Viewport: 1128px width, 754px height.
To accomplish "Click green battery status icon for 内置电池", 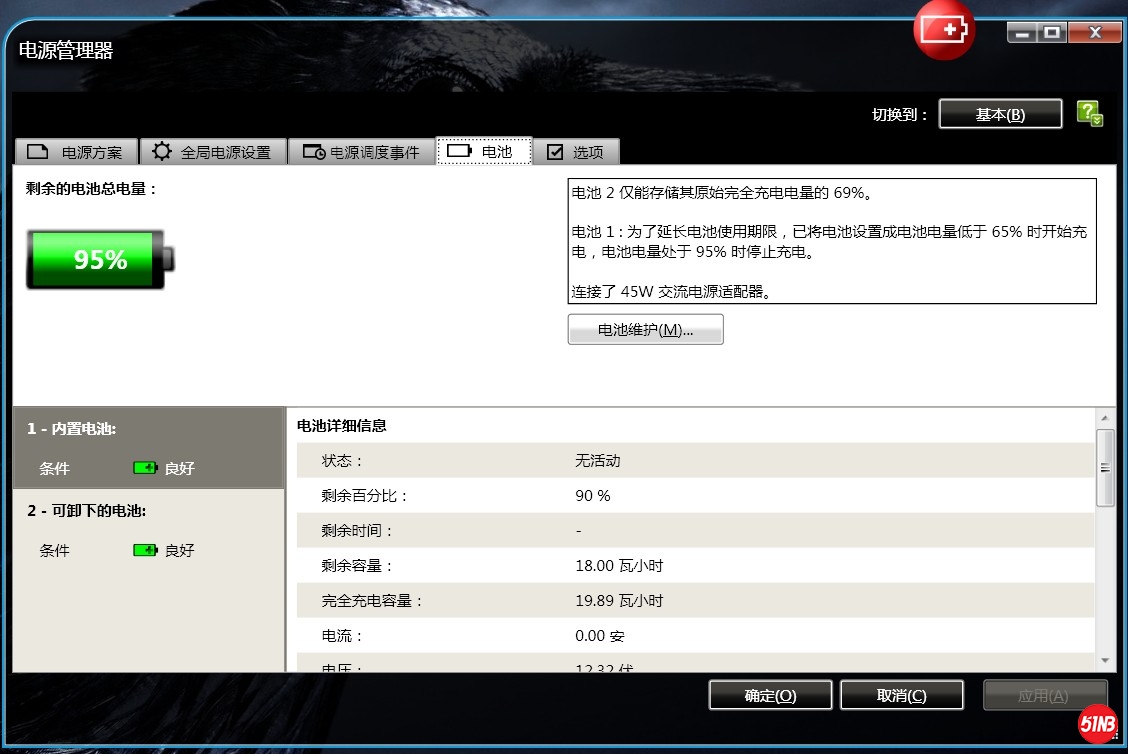I will coord(145,468).
